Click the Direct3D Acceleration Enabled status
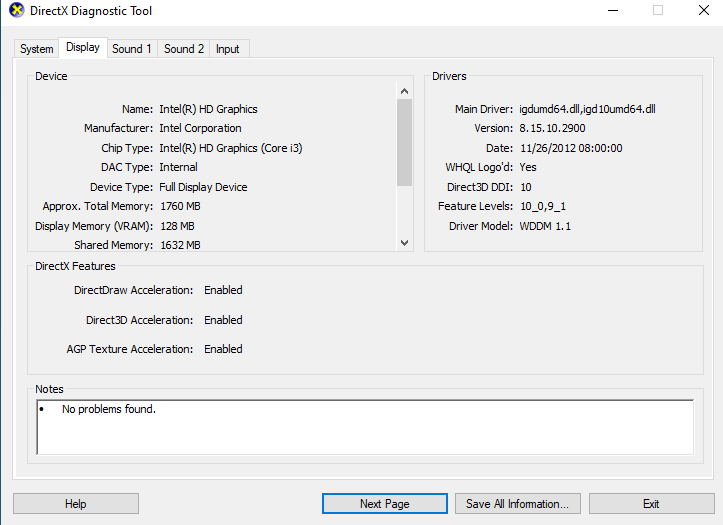Screen dimensions: 723x525 223,320
